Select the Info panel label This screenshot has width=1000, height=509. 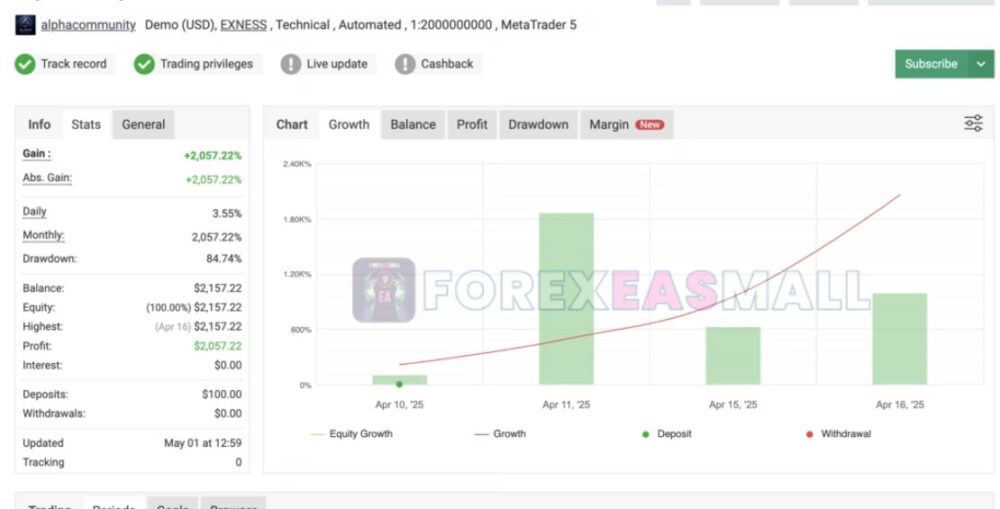(x=39, y=124)
